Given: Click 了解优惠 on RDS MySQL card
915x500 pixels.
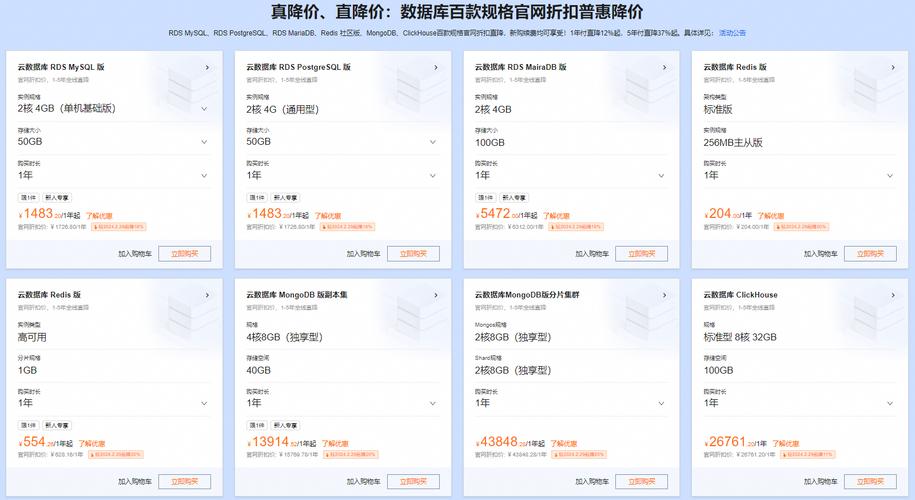Looking at the screenshot, I should [99, 216].
